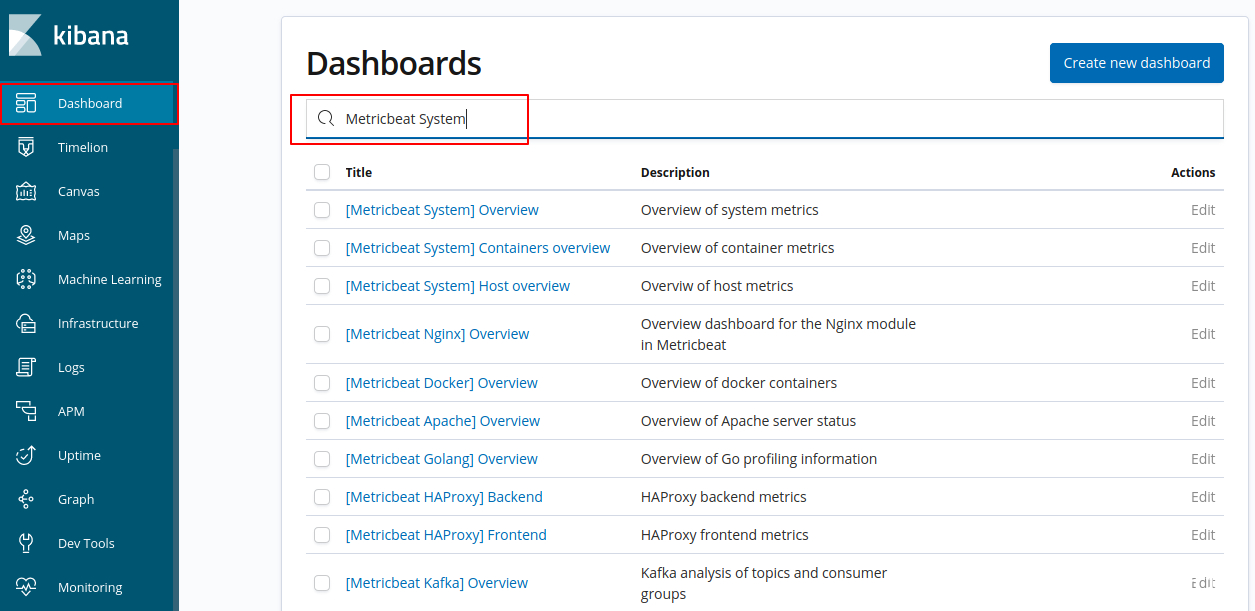Open [Metricbeat HAProxy] Frontend link

click(x=446, y=535)
